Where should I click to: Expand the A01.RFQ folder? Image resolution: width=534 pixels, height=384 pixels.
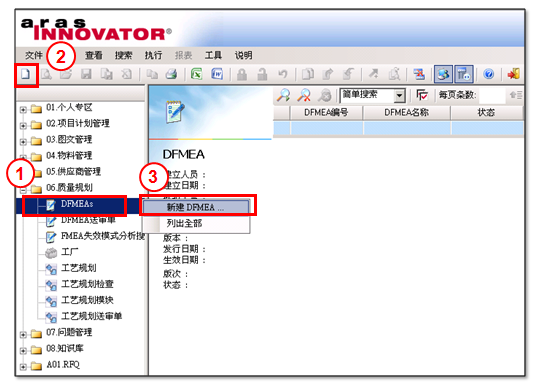(23, 367)
